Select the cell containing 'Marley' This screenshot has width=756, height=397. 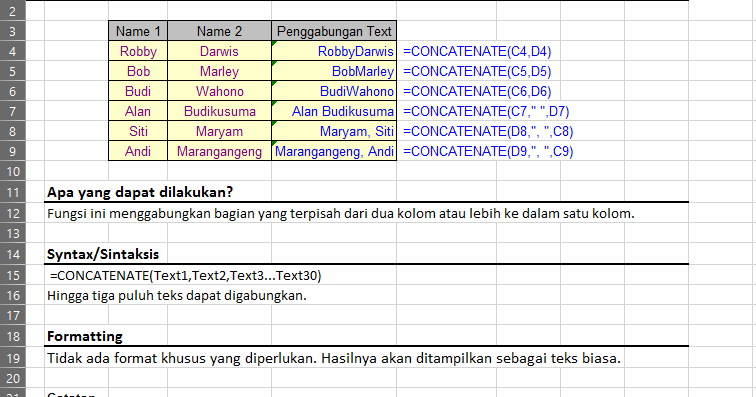click(x=219, y=71)
